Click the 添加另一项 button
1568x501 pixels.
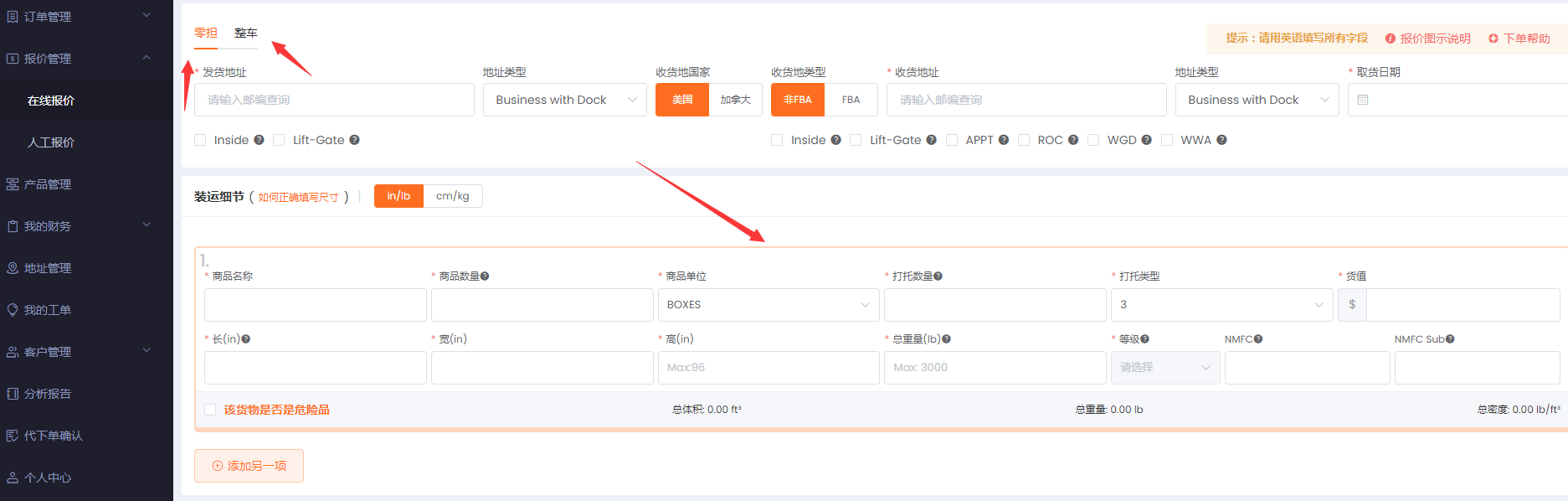point(249,466)
